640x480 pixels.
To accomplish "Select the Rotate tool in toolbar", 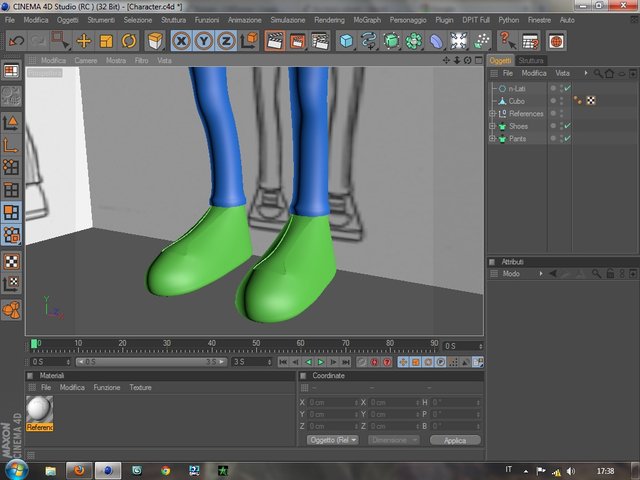I will (x=129, y=41).
